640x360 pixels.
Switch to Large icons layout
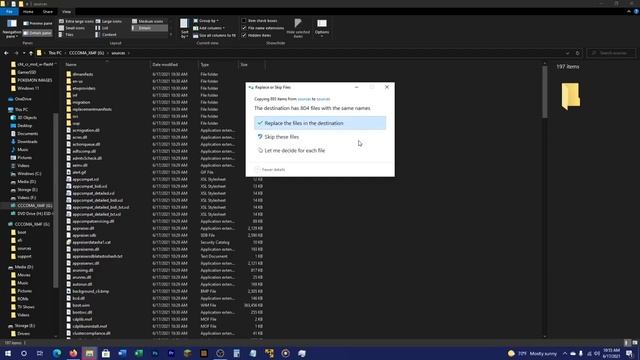(x=109, y=21)
